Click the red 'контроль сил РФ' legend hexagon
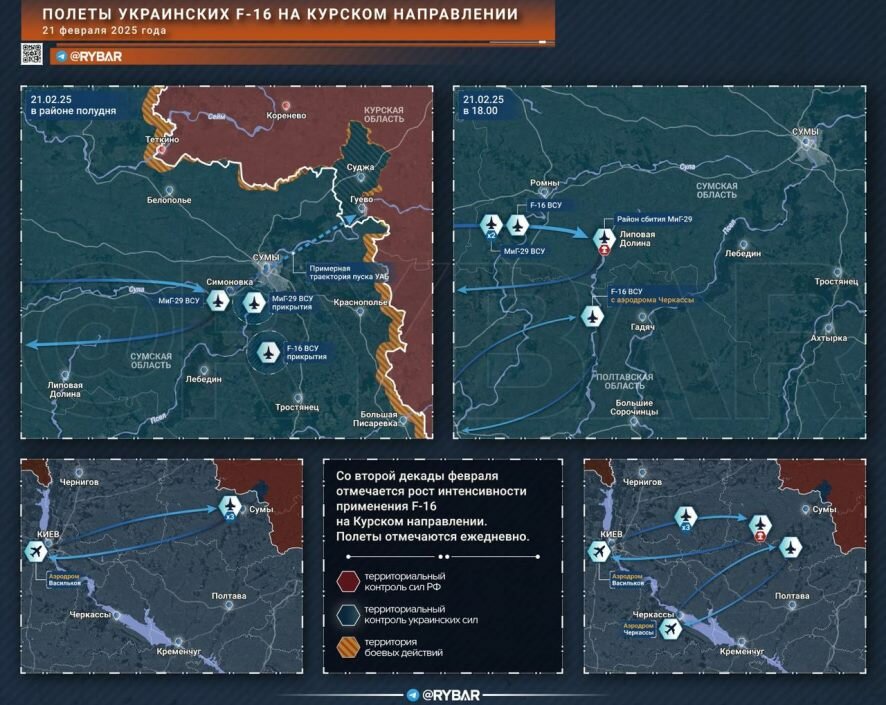This screenshot has height=705, width=886. (348, 581)
